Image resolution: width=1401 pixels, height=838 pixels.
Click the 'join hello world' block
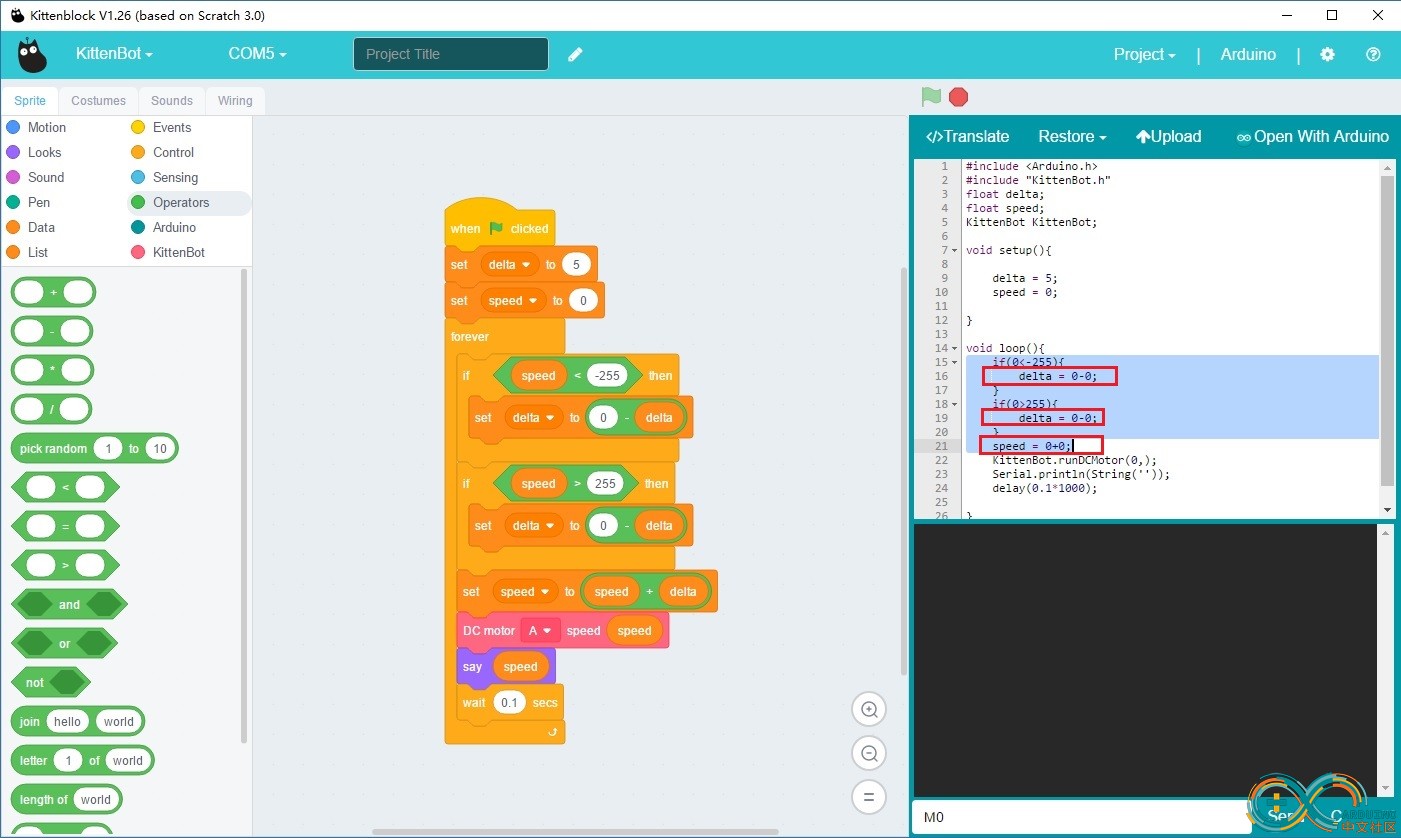(x=78, y=721)
